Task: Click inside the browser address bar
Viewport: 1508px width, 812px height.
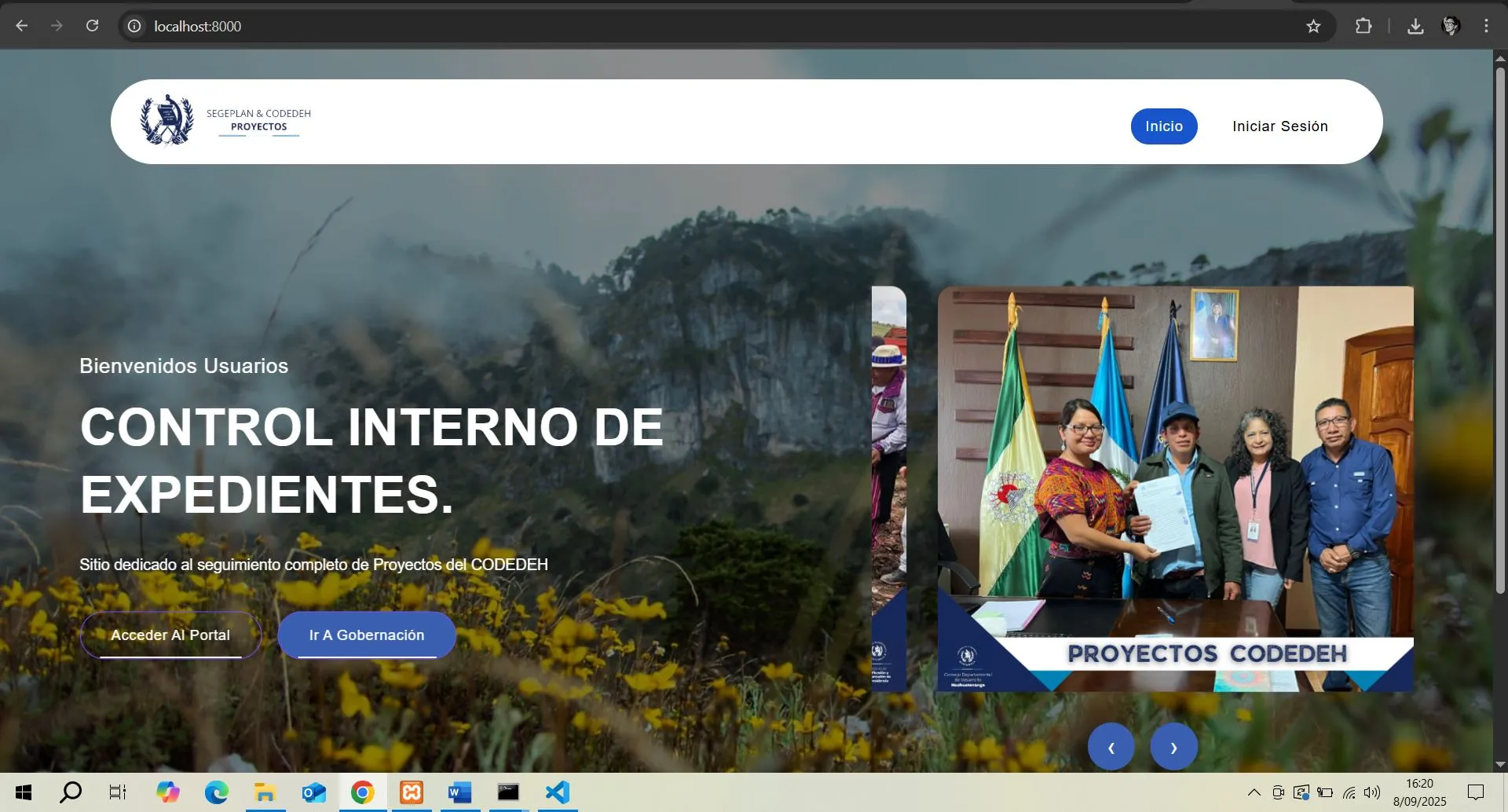Action: pos(471,26)
